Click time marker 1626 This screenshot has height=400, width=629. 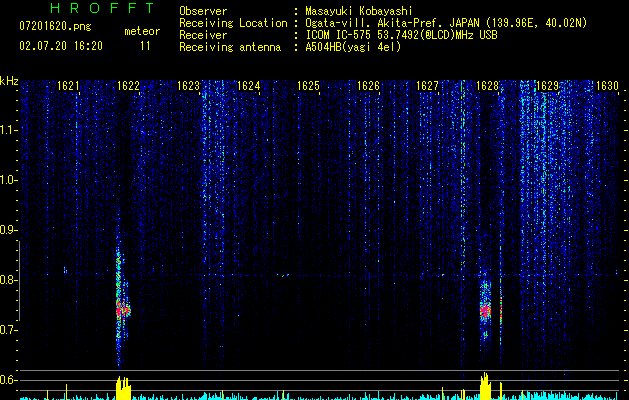coord(368,85)
